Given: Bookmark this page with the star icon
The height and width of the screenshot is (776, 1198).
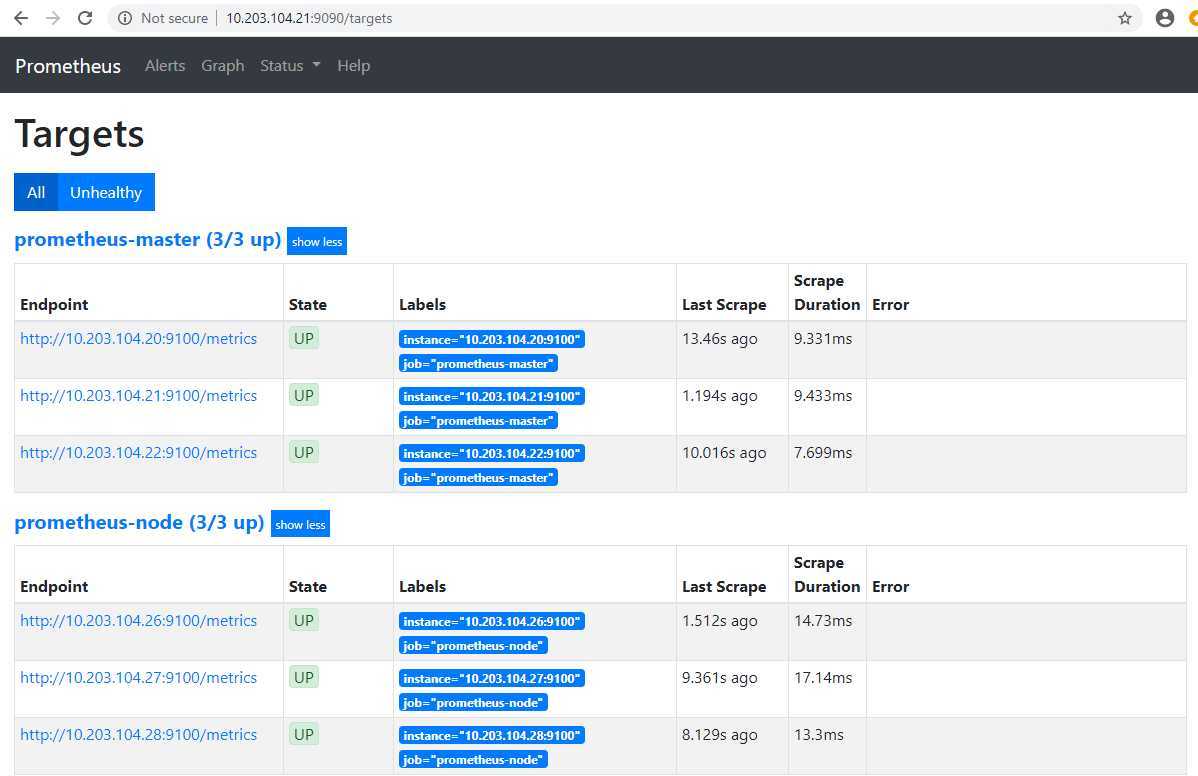Looking at the screenshot, I should [1125, 18].
